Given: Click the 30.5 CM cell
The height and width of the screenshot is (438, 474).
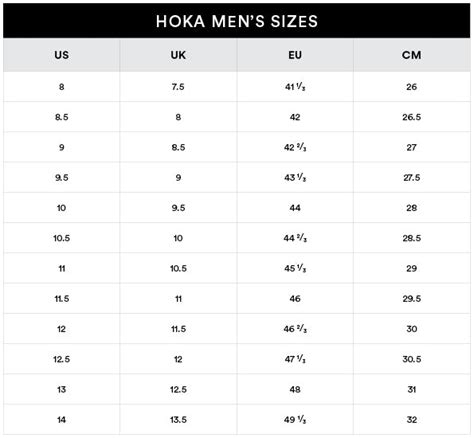Looking at the screenshot, I should (412, 359).
